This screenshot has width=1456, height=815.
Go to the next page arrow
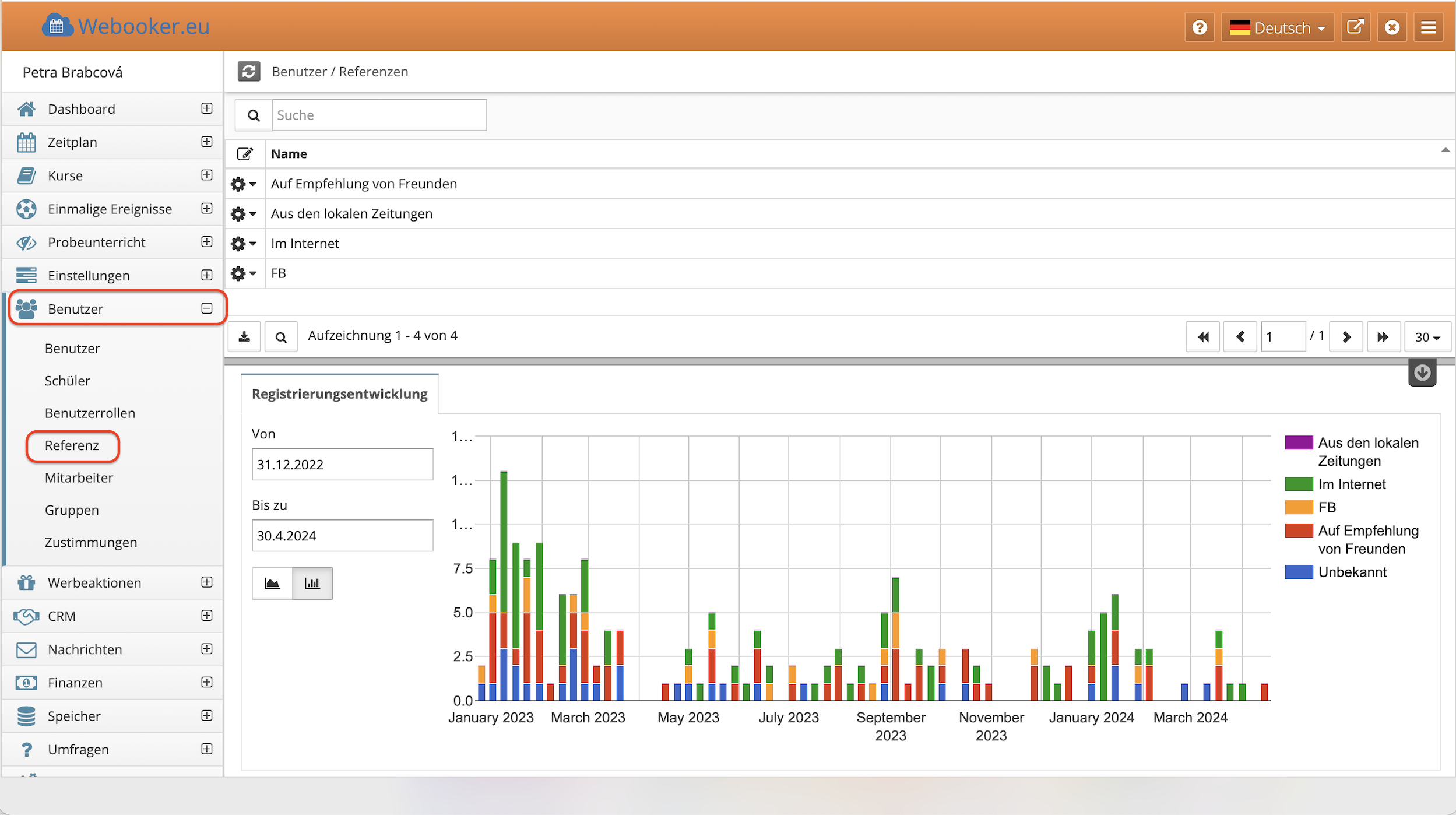coord(1346,337)
